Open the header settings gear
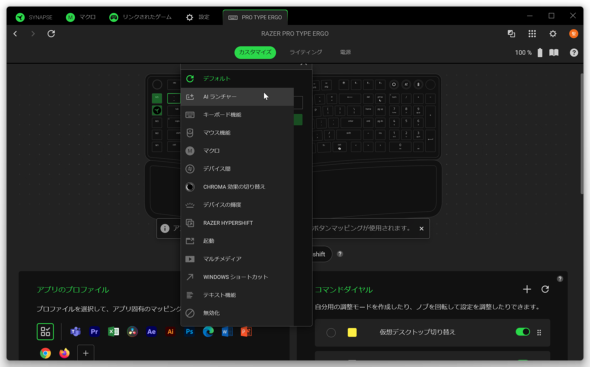Screen dimensions: 590x367 [553, 34]
